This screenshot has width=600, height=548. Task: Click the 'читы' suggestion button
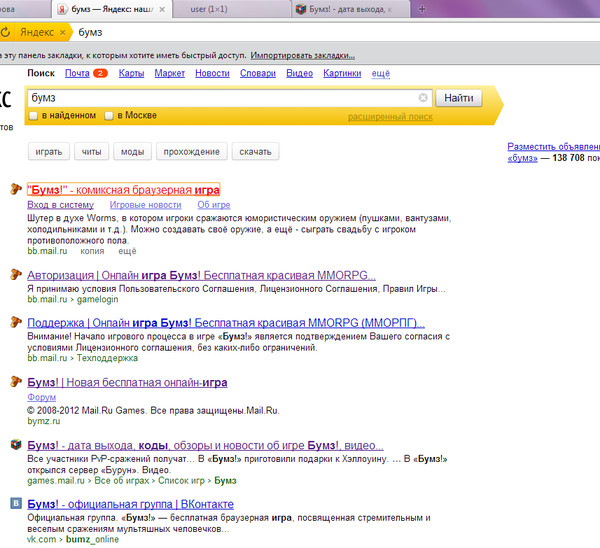tap(91, 152)
